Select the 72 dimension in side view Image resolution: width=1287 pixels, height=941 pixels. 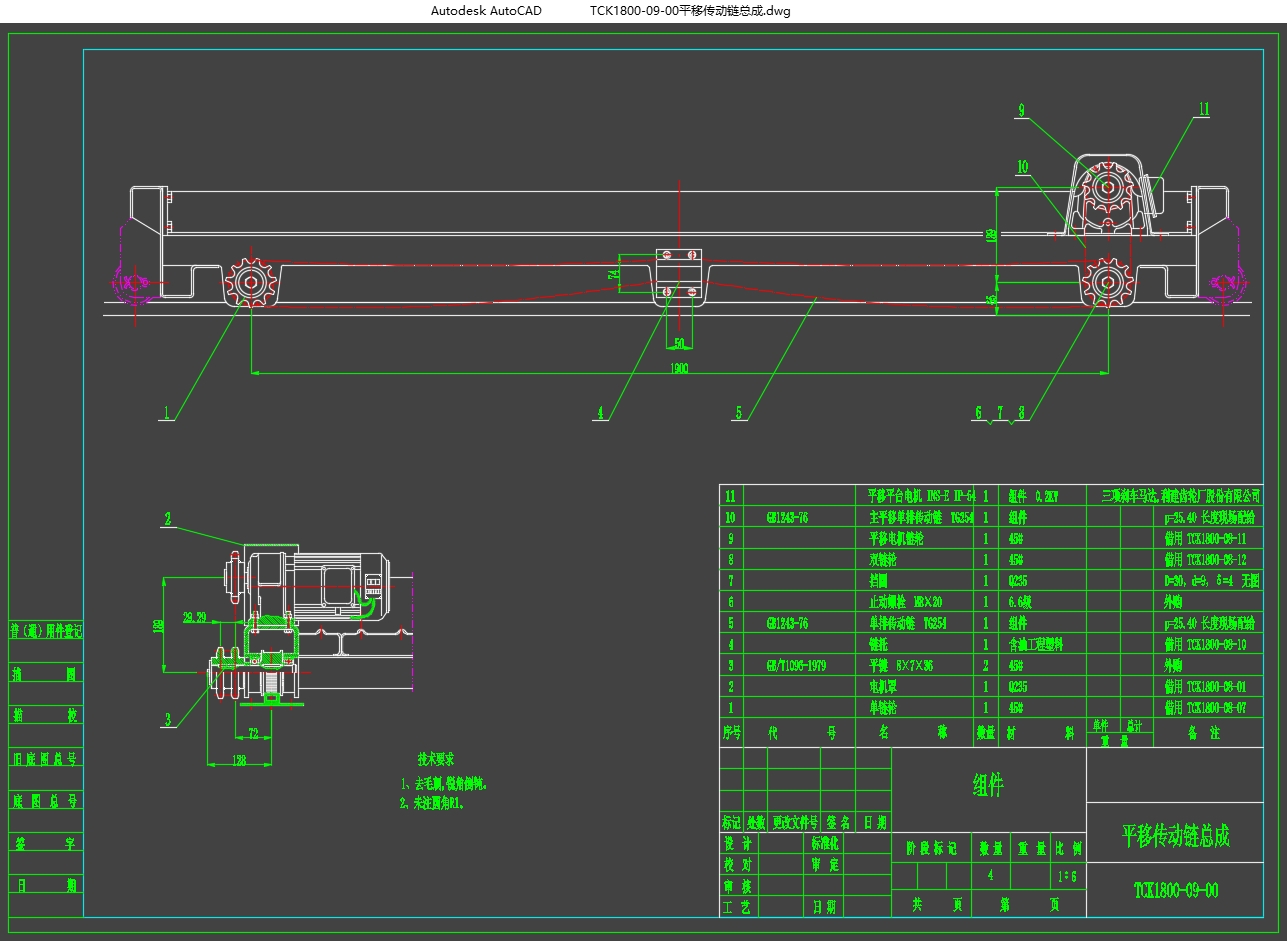253,733
